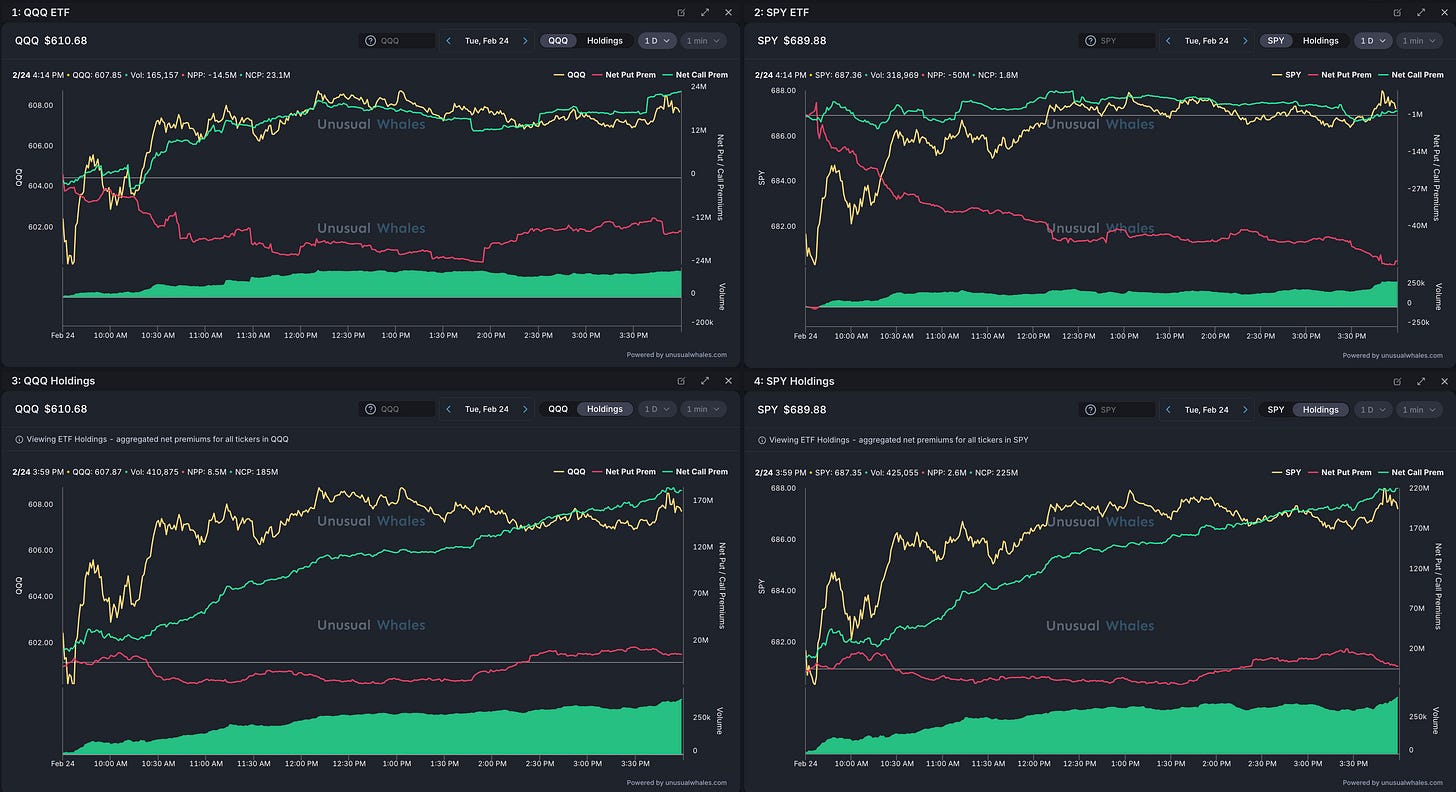This screenshot has width=1456, height=792.
Task: Switch SPY Holdings panel to SPY view
Action: pyautogui.click(x=1275, y=409)
